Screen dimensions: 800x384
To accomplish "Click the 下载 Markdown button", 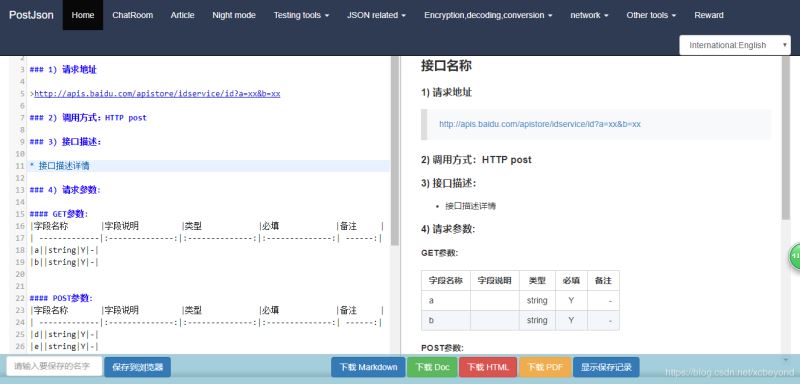I will [x=368, y=367].
